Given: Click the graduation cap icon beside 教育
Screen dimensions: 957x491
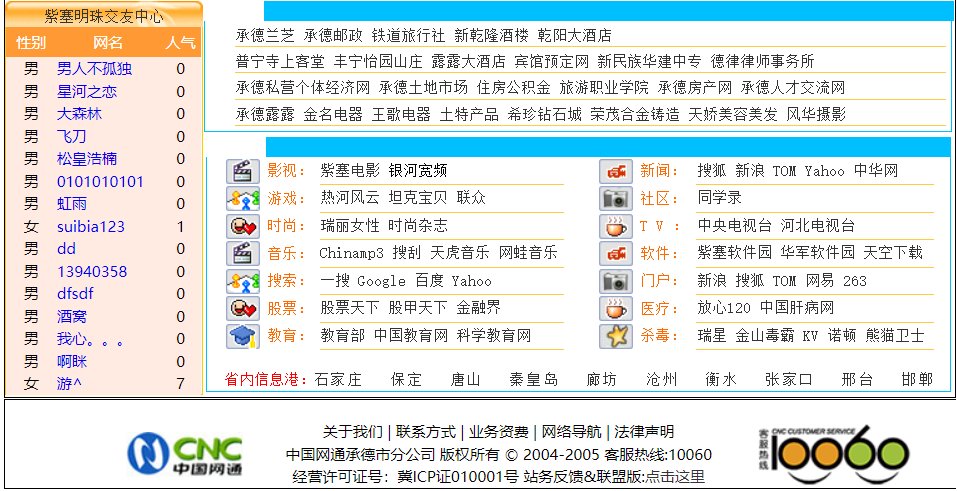Looking at the screenshot, I should [x=243, y=336].
